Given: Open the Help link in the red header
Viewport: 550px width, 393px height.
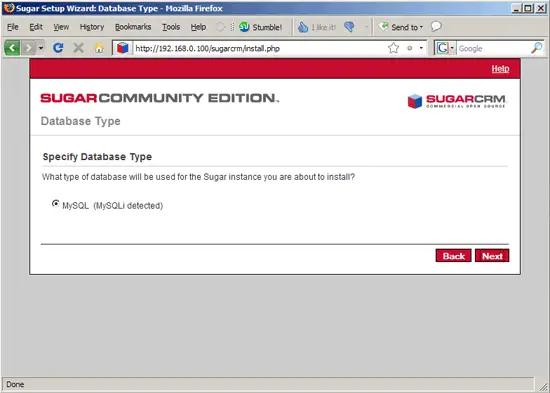Looking at the screenshot, I should (x=500, y=69).
